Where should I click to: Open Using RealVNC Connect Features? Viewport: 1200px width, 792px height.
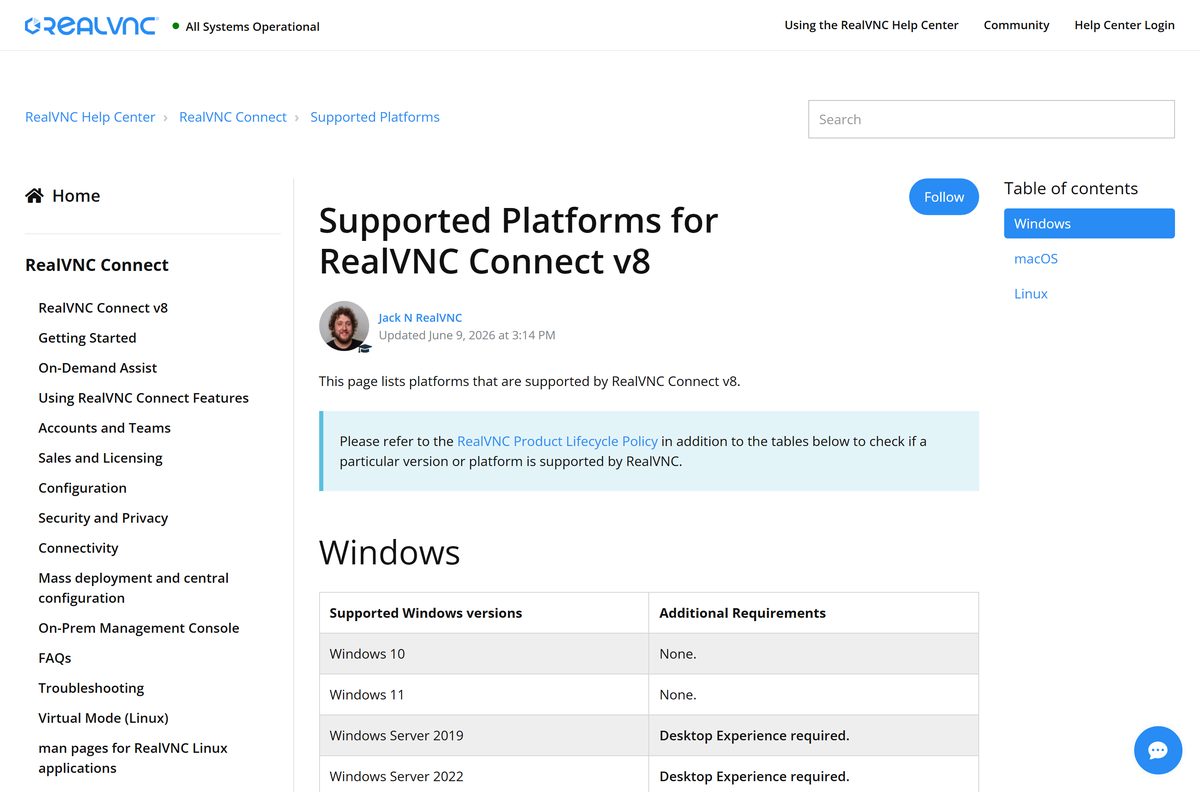[143, 397]
